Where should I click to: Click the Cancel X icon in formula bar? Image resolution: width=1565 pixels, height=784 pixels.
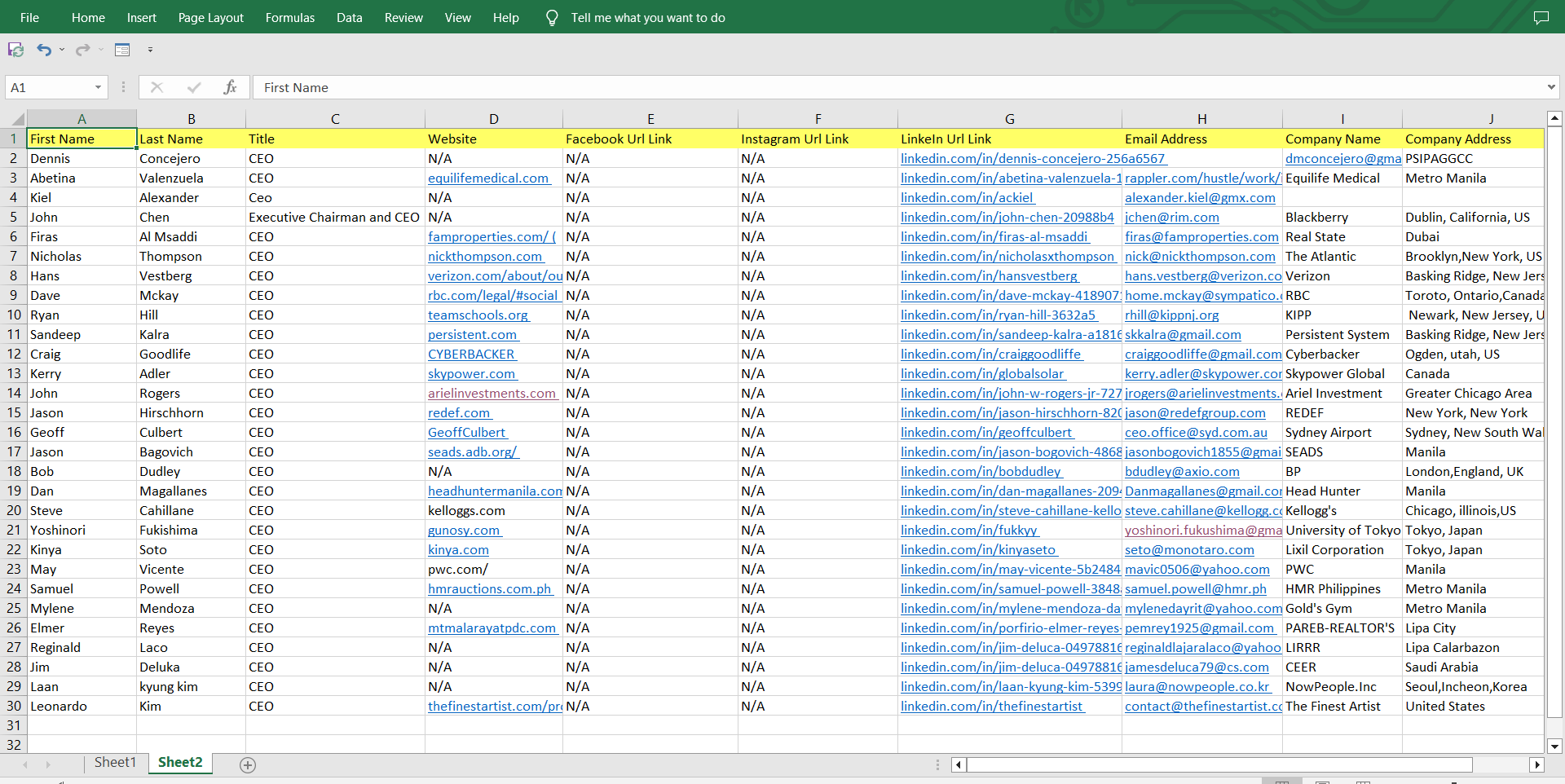(x=157, y=87)
